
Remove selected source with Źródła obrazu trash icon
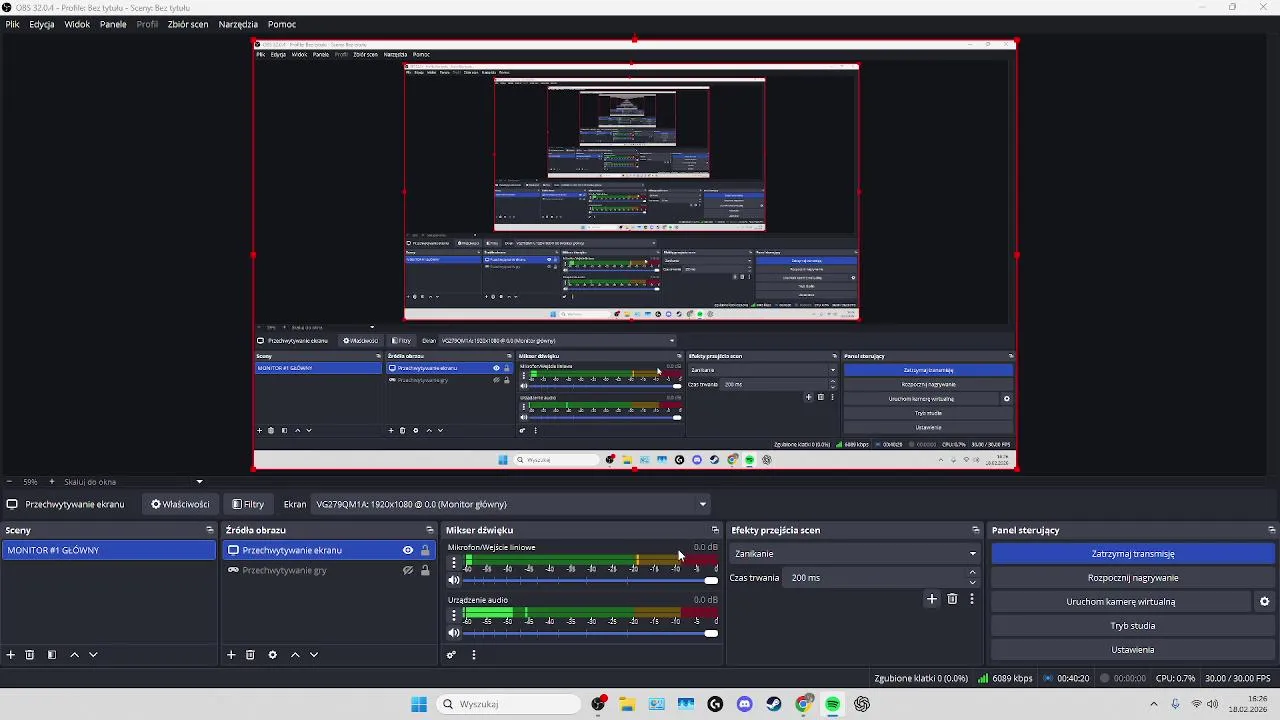tap(250, 655)
